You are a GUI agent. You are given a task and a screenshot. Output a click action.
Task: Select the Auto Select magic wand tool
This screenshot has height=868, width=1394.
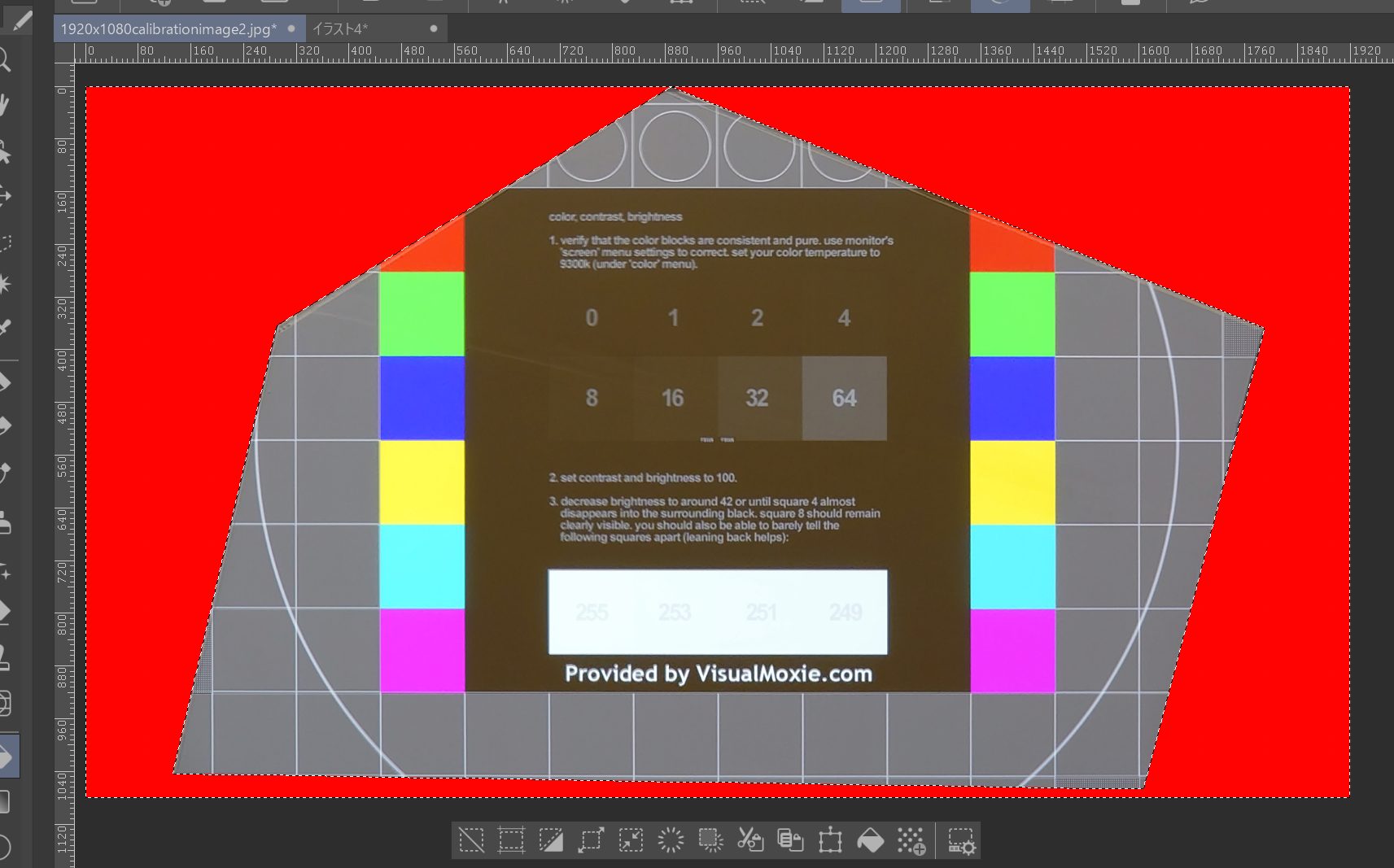[x=5, y=284]
